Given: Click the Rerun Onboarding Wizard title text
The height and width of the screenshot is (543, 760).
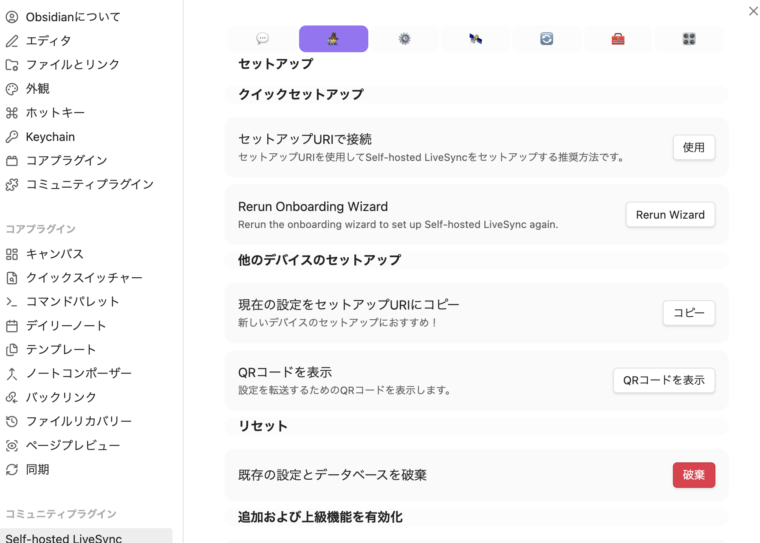Looking at the screenshot, I should (x=313, y=207).
